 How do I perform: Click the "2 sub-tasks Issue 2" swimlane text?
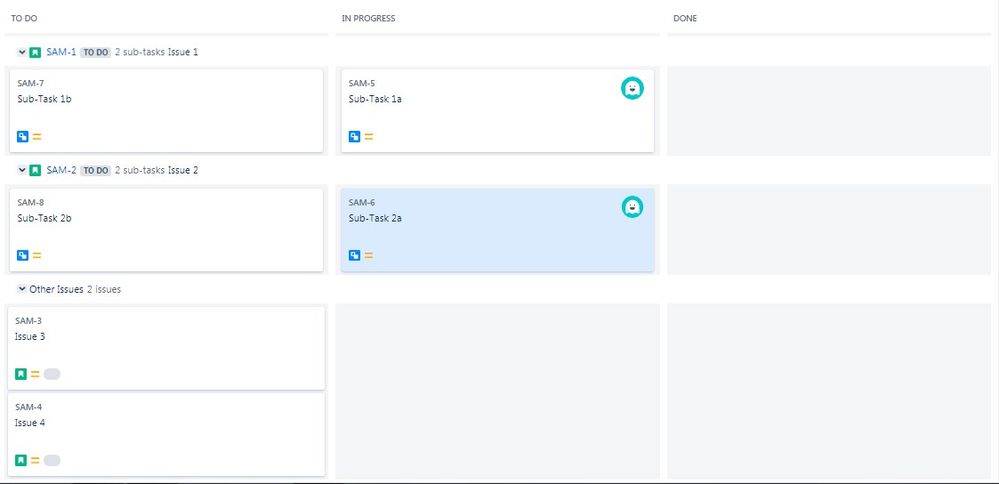156,170
